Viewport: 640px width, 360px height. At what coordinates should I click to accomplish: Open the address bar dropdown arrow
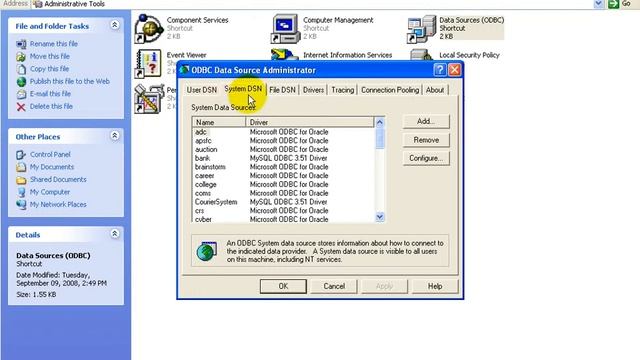click(x=598, y=4)
